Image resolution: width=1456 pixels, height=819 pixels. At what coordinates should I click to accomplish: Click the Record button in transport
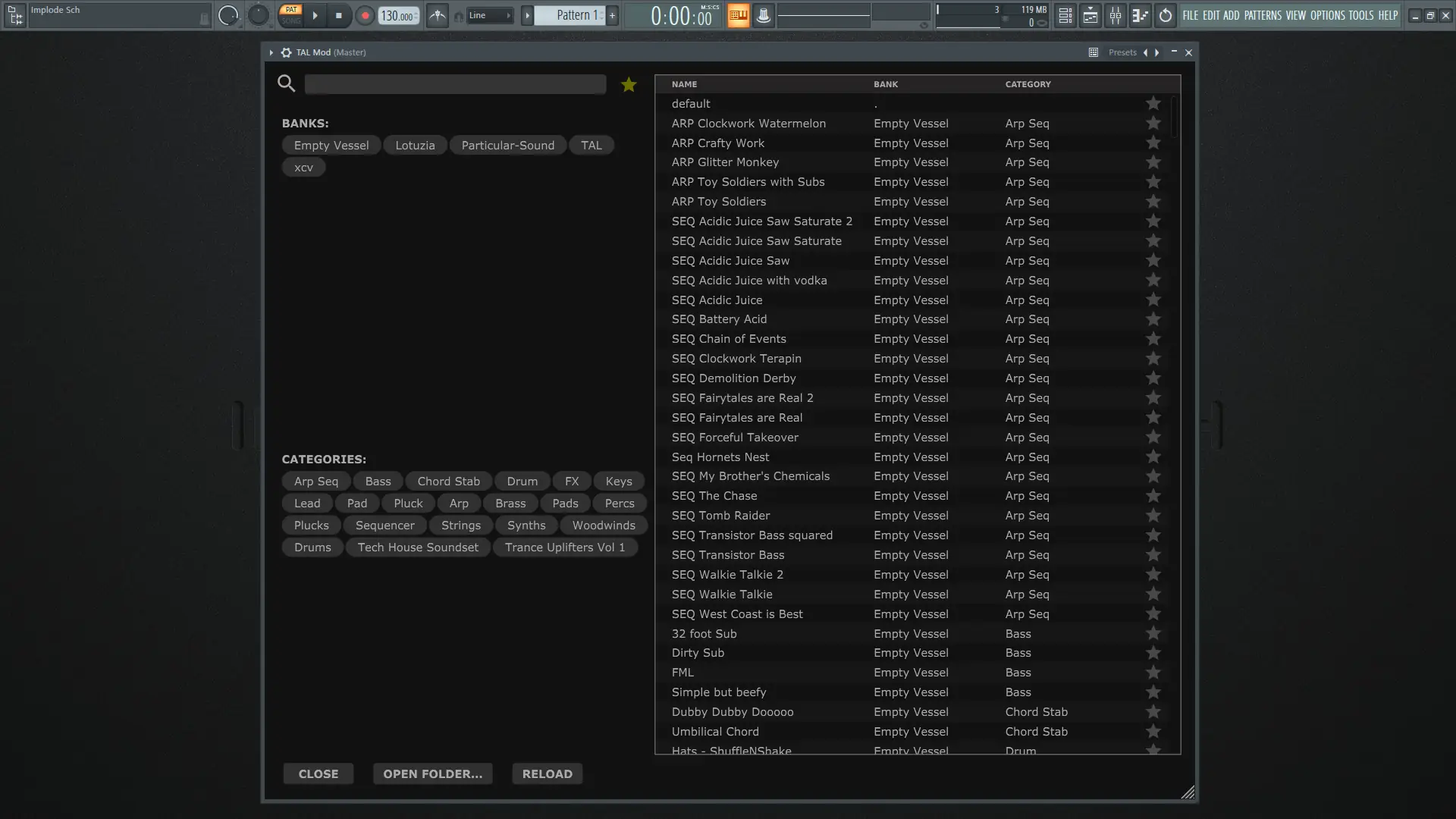pos(365,15)
